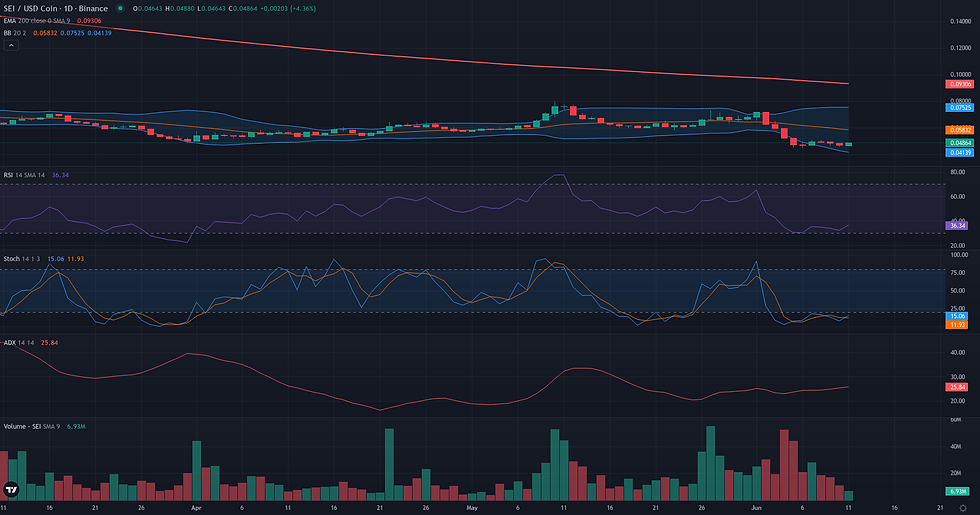
Task: Click the ADX legend value 25.84
Action: [49, 342]
